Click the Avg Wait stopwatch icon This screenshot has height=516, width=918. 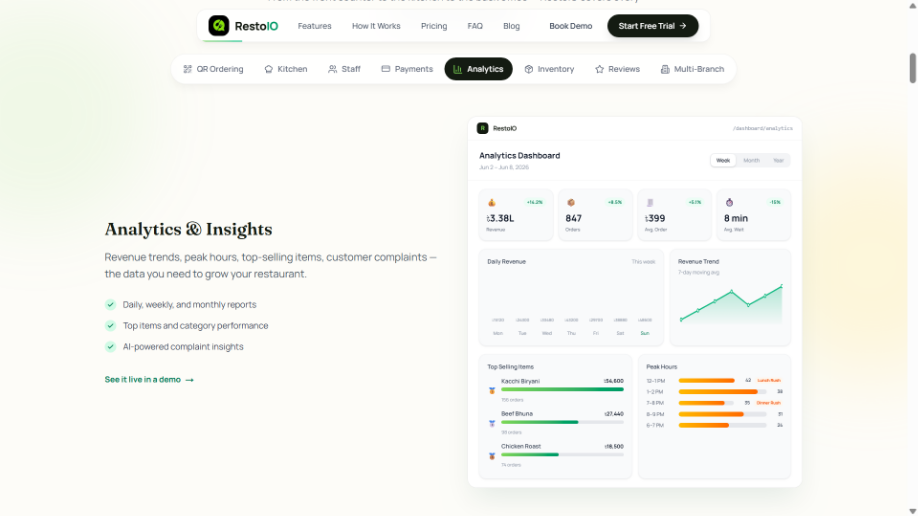point(729,203)
